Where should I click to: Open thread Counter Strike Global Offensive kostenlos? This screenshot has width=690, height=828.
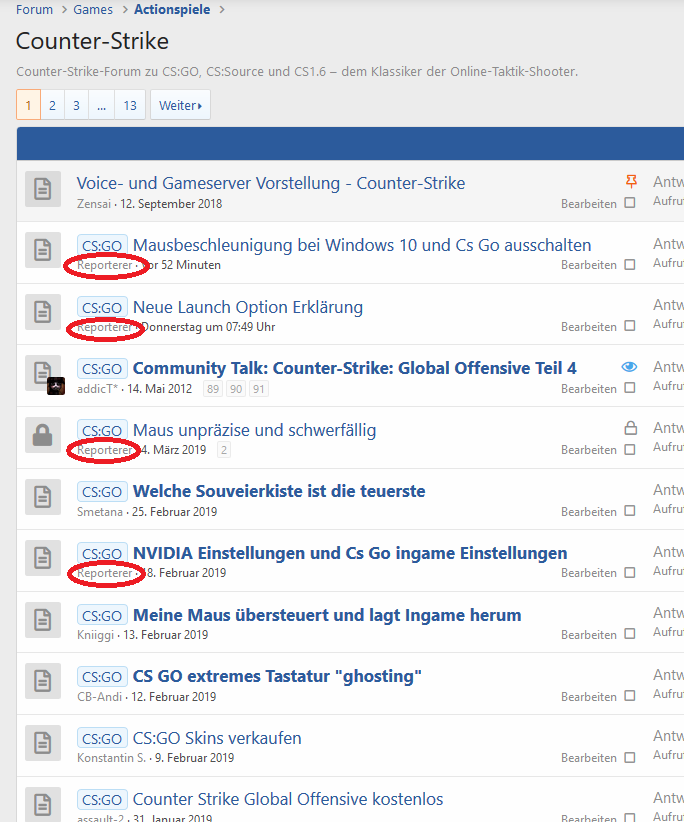tap(288, 799)
